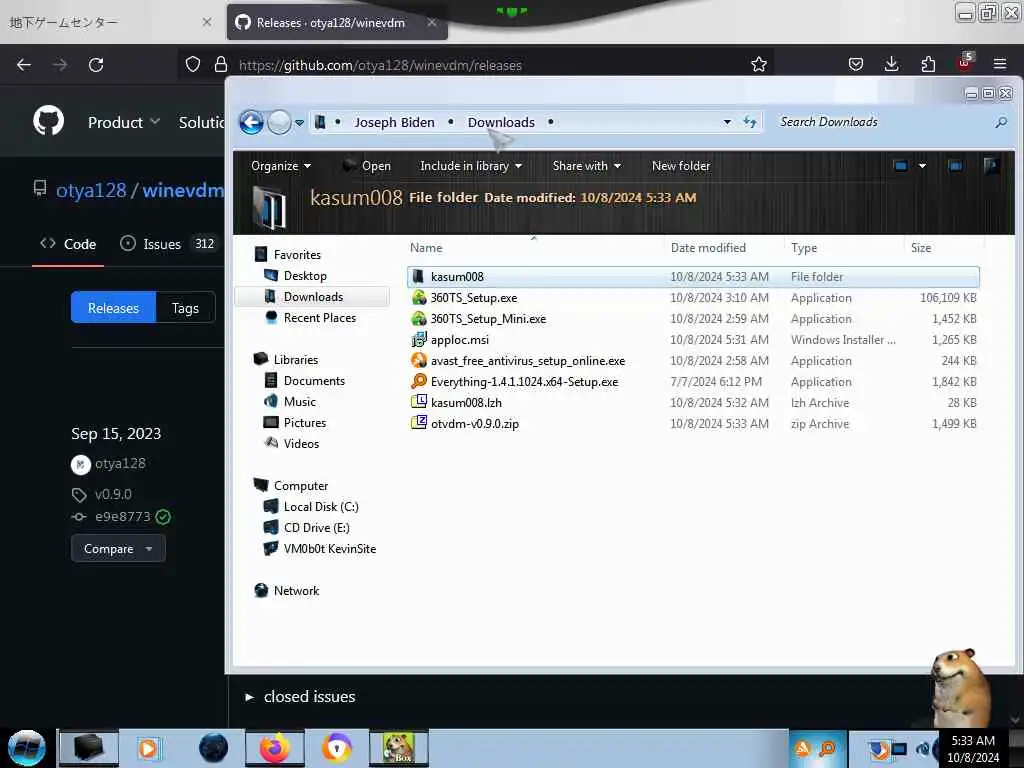Image resolution: width=1024 pixels, height=768 pixels.
Task: Click the Explorer refresh arrows icon
Action: click(750, 122)
